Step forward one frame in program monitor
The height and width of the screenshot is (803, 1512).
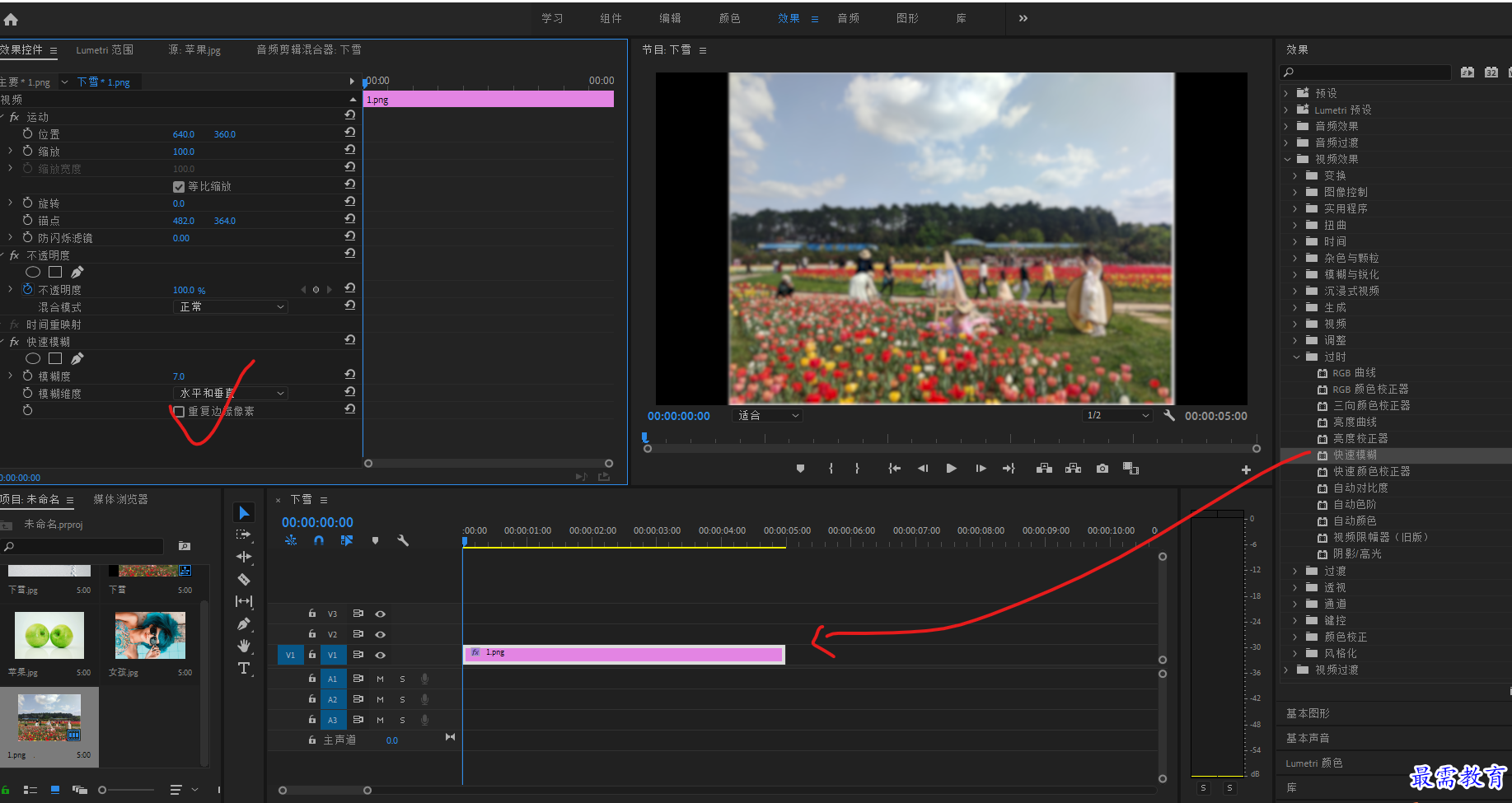(x=981, y=469)
